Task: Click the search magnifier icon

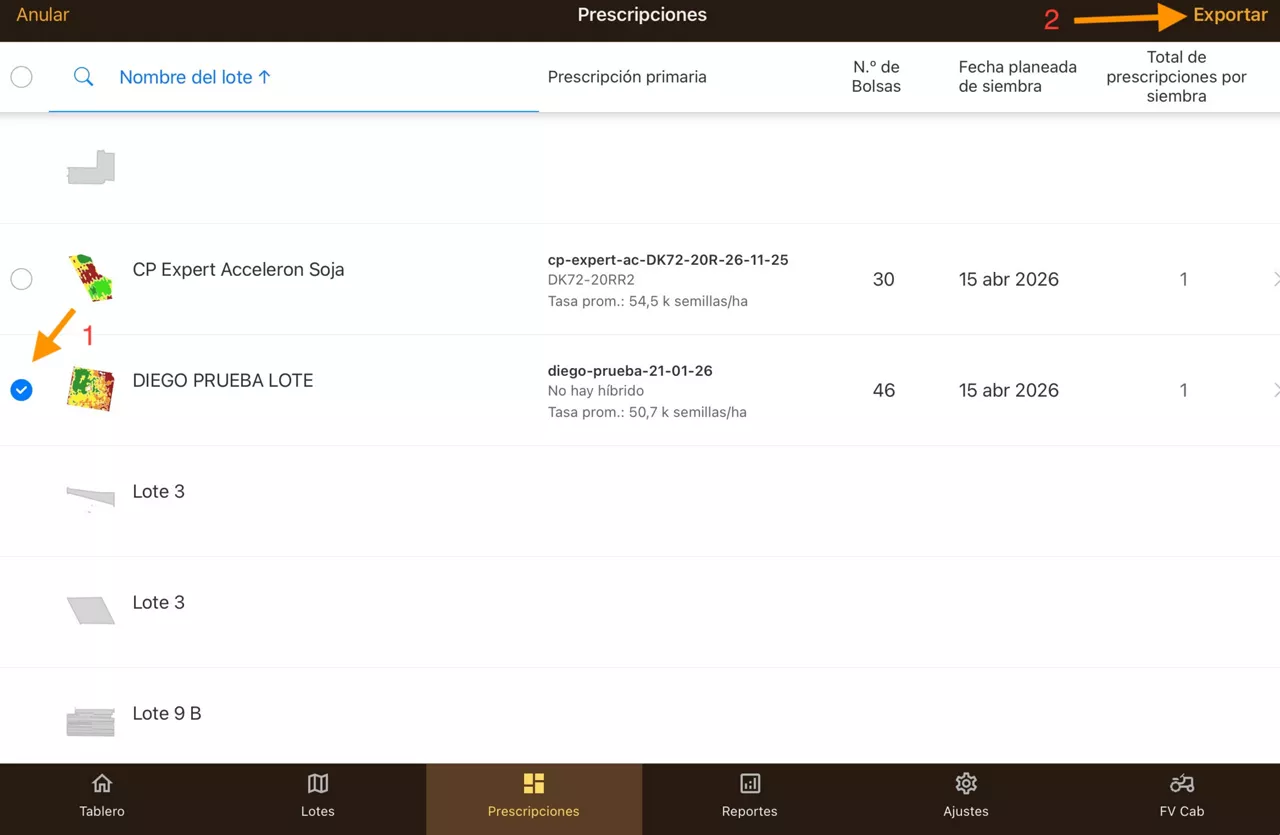Action: coord(84,77)
